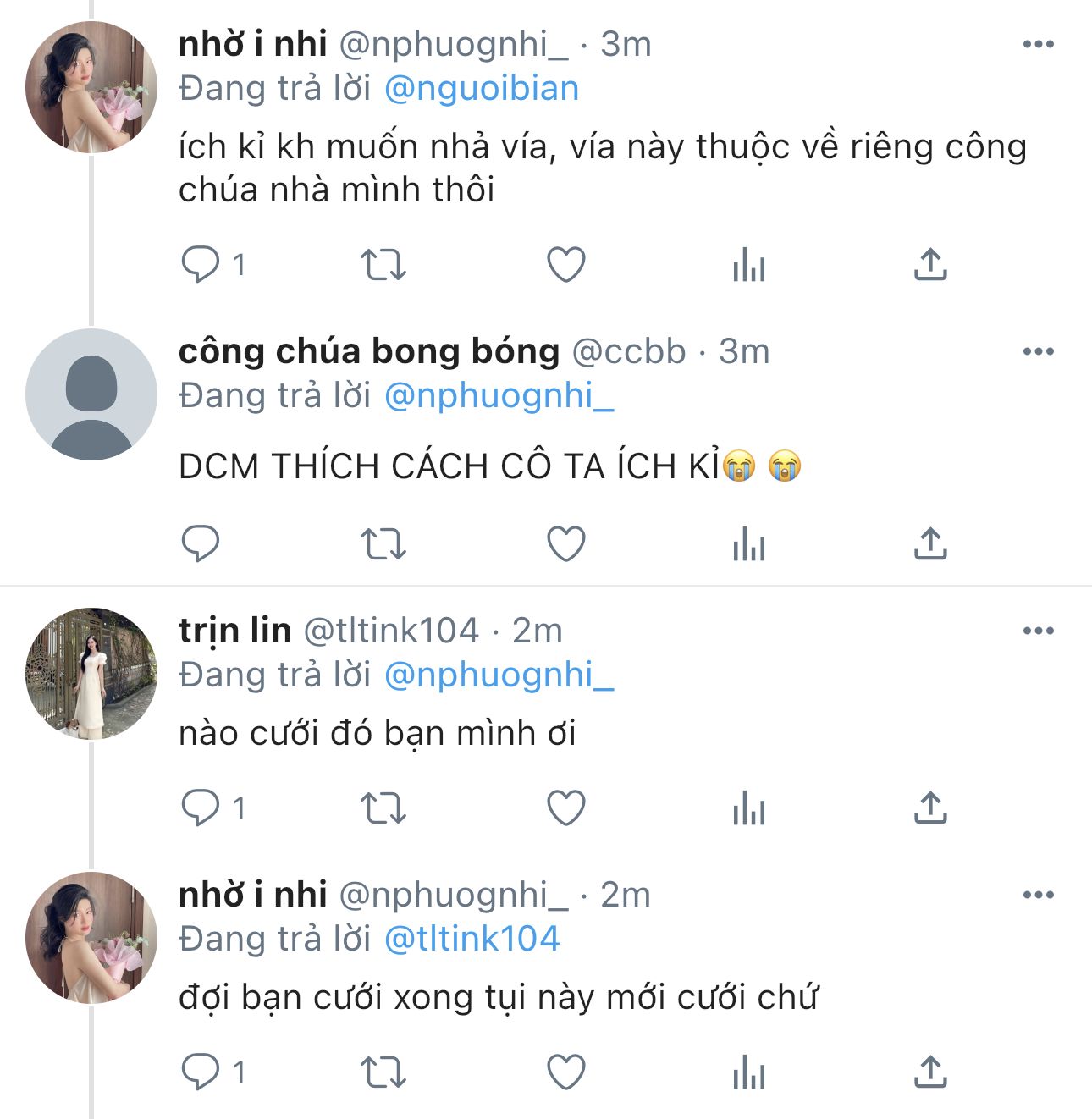Retweet nhờ i nhi's last tweet
Viewport: 1092px width, 1119px height.
383,1073
